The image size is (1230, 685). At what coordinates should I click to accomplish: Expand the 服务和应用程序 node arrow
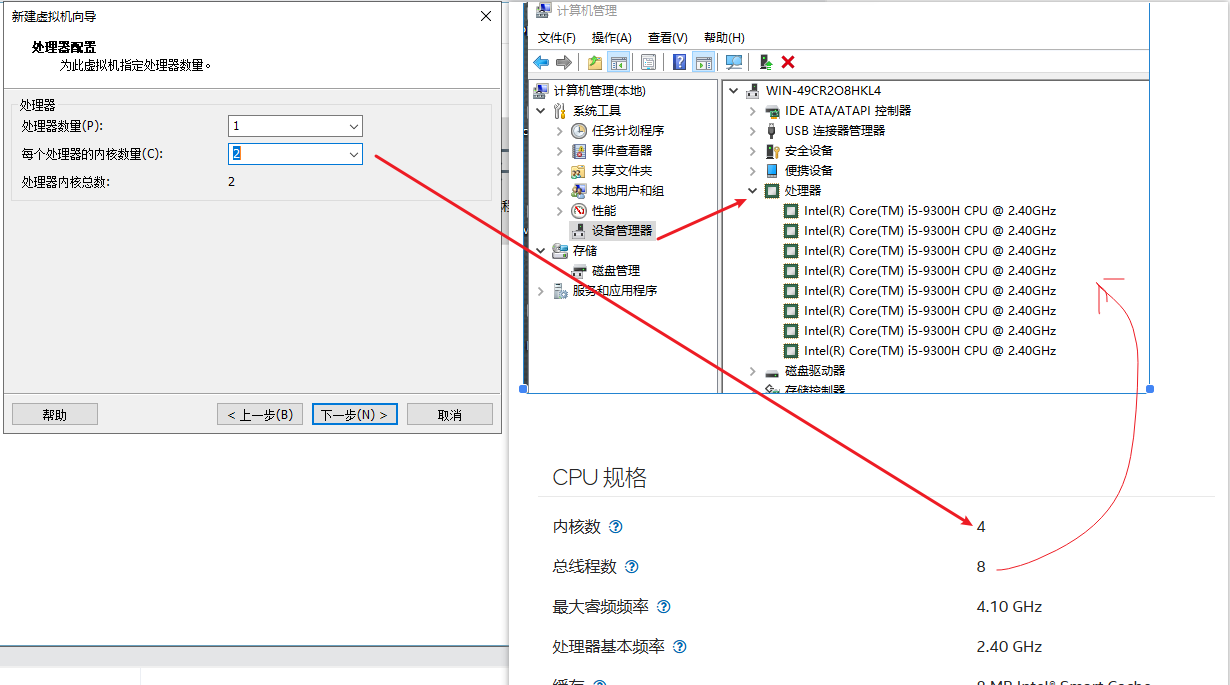[541, 290]
